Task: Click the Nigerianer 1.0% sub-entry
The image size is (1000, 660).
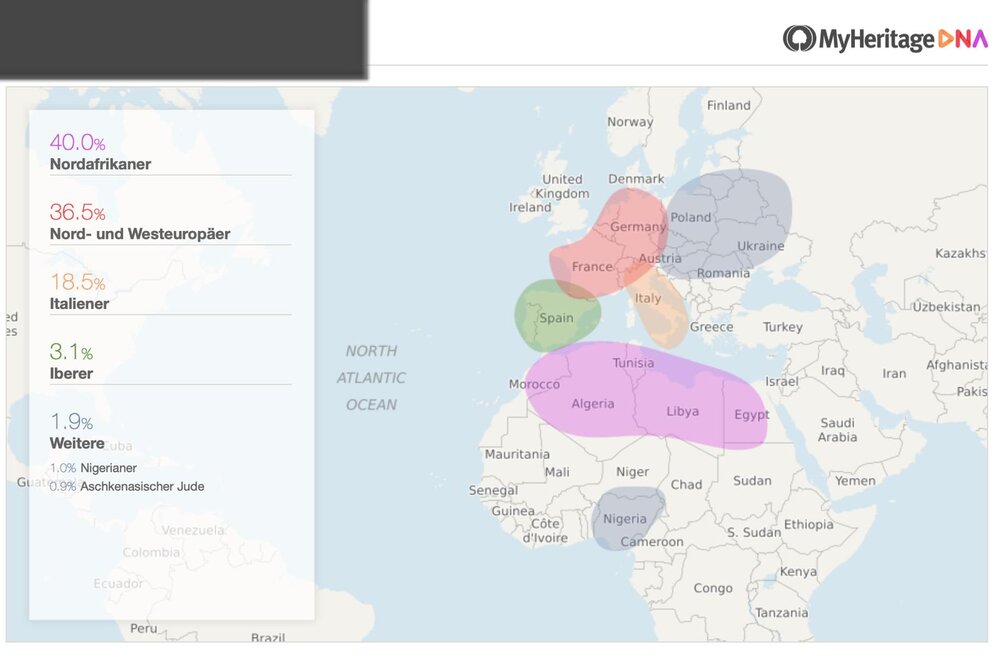Action: pyautogui.click(x=94, y=467)
